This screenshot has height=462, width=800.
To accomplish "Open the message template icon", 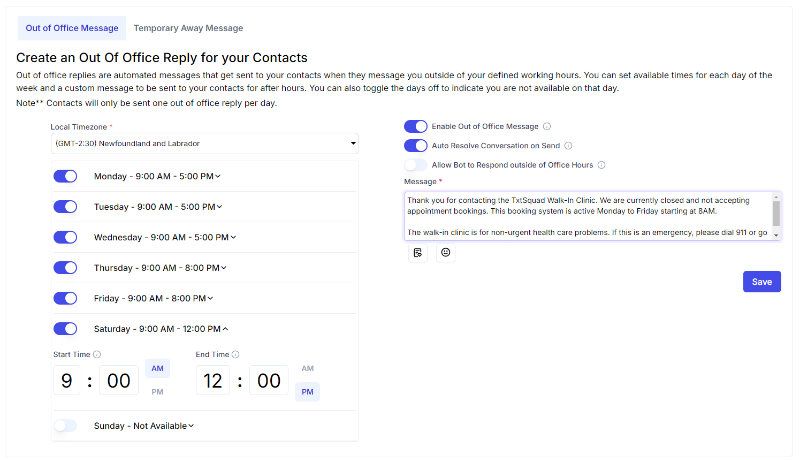I will [418, 252].
